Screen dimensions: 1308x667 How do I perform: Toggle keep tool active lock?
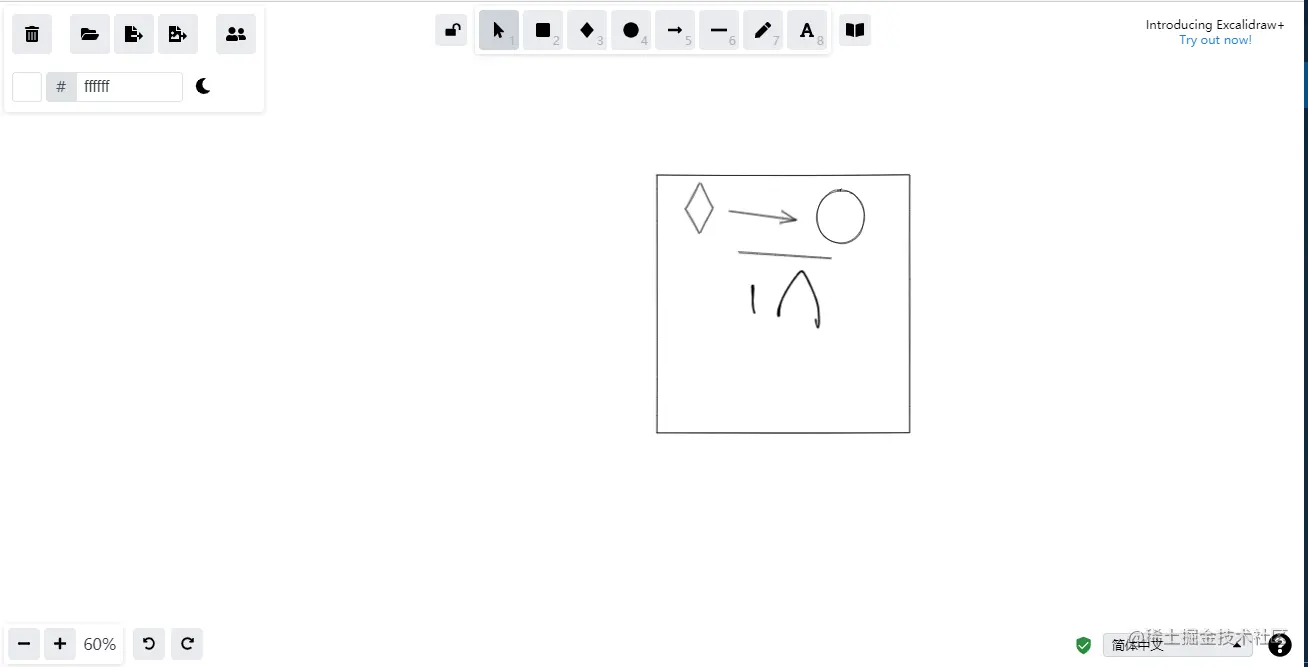pos(451,30)
